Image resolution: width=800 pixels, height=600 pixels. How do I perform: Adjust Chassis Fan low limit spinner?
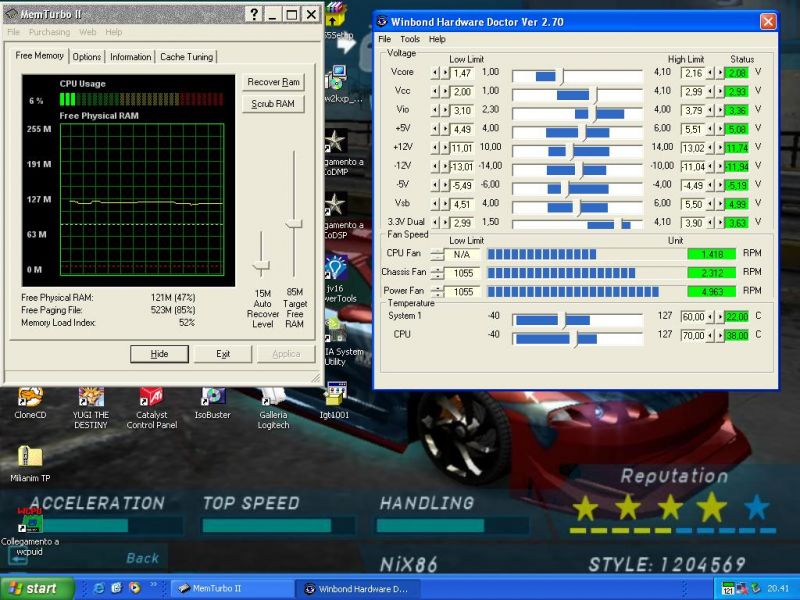(x=437, y=273)
